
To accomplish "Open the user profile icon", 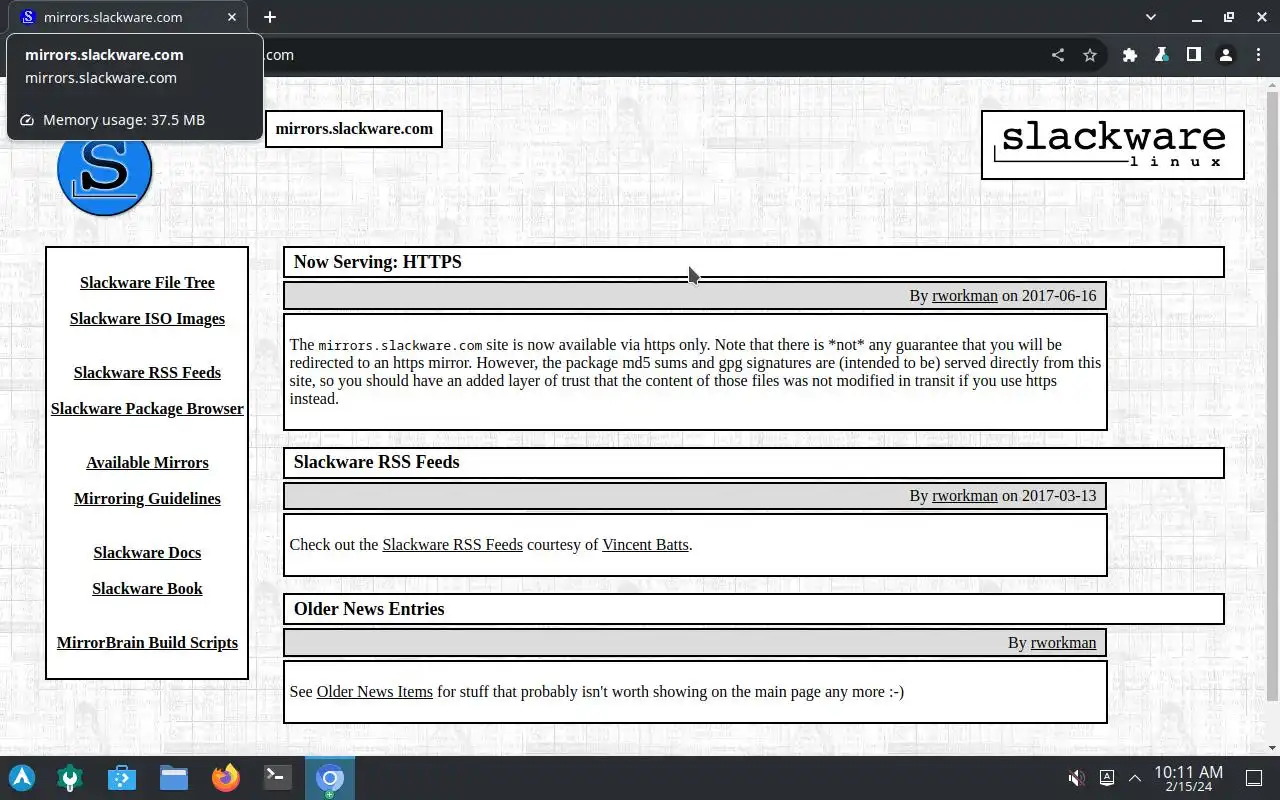I will (x=1225, y=55).
